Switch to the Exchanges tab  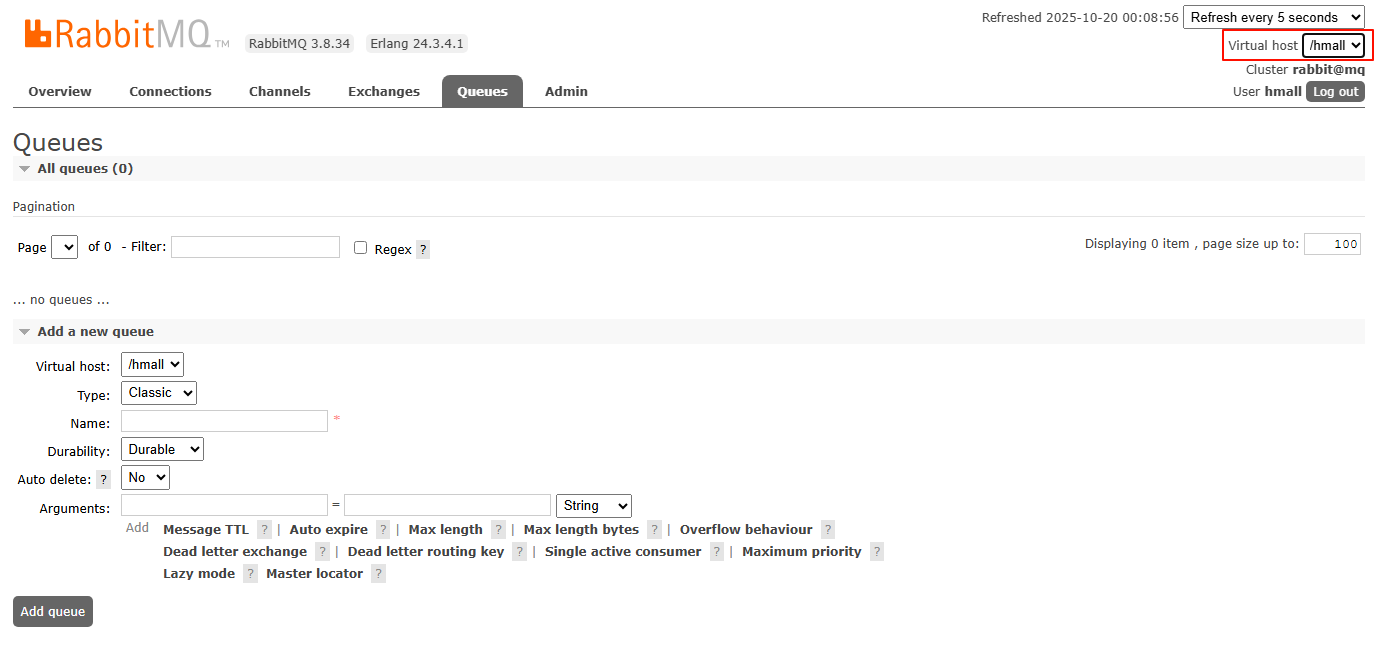384,92
